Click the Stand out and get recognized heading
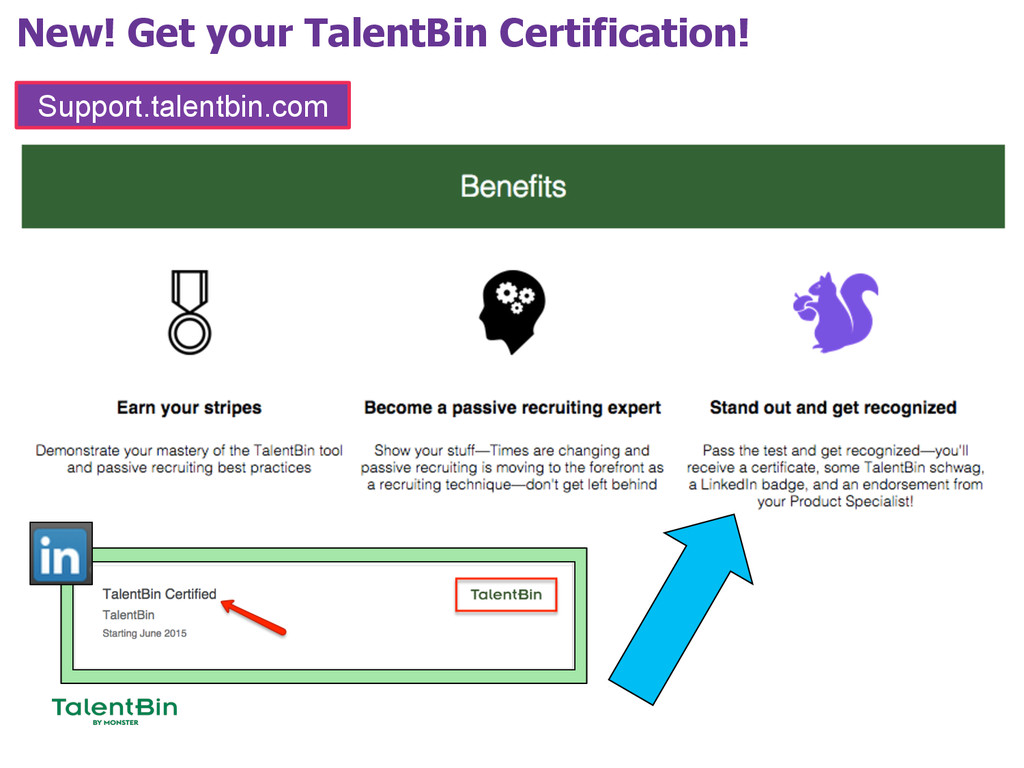The image size is (1024, 768). pyautogui.click(x=833, y=408)
